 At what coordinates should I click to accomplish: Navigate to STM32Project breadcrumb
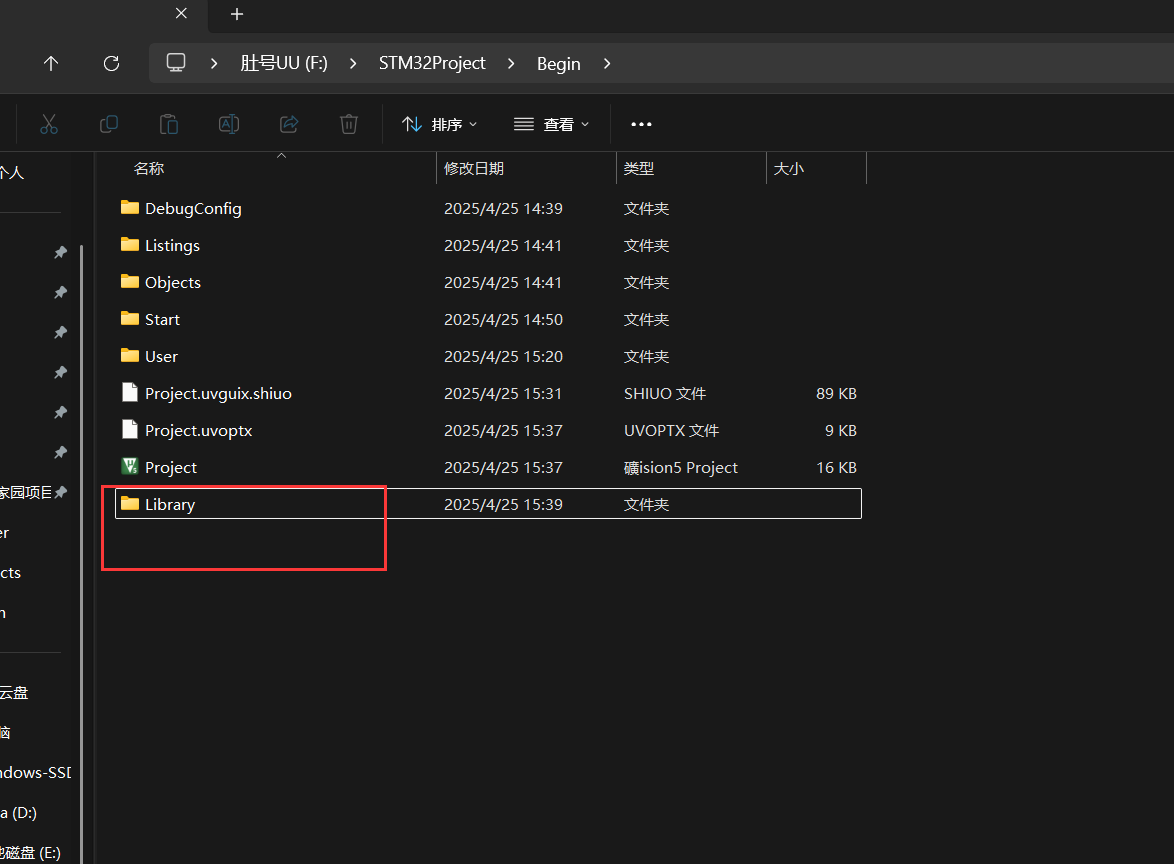(x=432, y=64)
